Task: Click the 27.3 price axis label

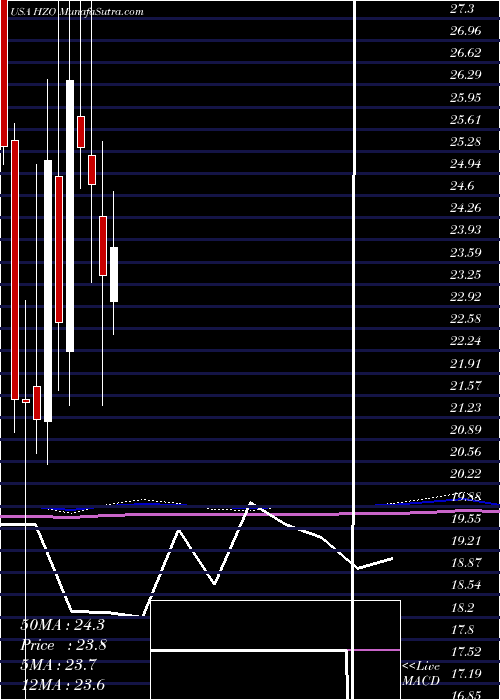Action: [x=462, y=9]
